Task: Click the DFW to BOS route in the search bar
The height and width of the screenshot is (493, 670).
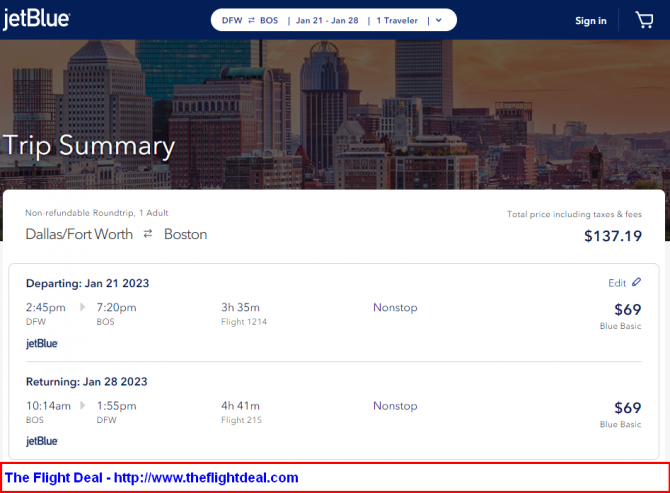Action: point(250,21)
